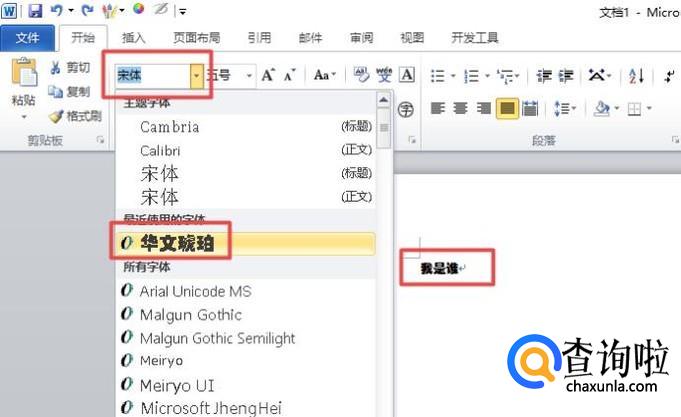Screen dimensions: 681x417
Task: Select 宋体 (标题) font entry
Action: point(246,174)
